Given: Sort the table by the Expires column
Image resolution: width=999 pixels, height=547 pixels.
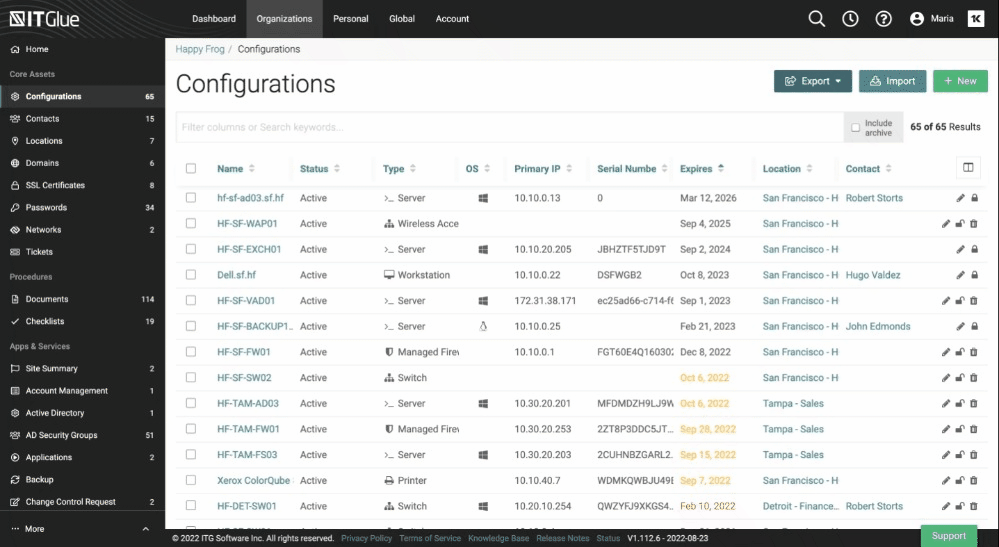Looking at the screenshot, I should (x=702, y=169).
